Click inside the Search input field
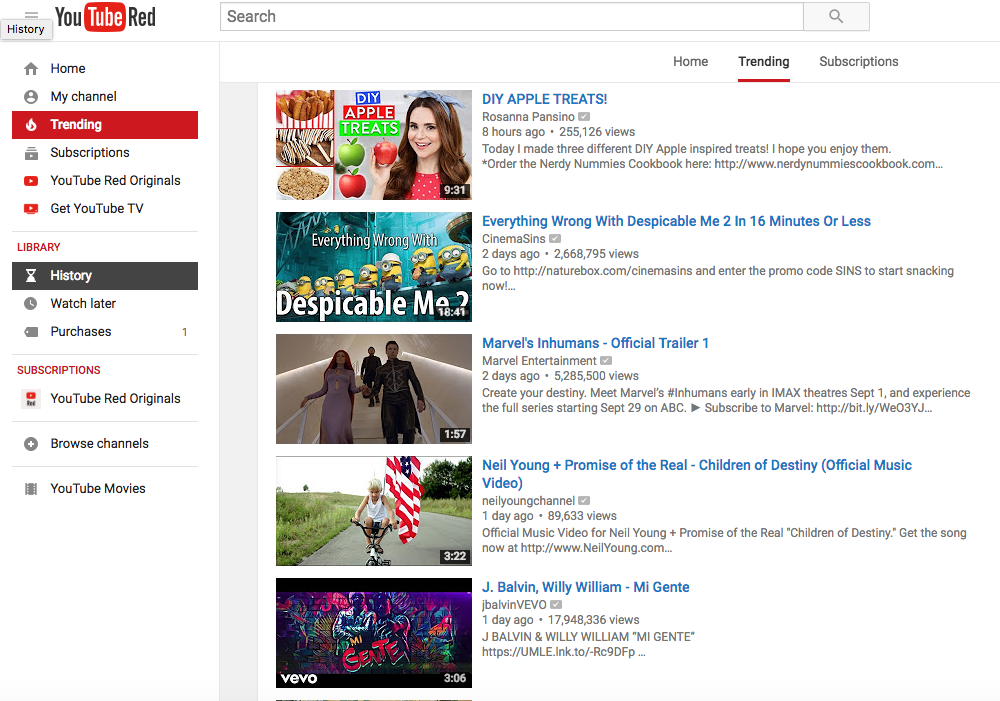The height and width of the screenshot is (701, 1000). click(510, 17)
